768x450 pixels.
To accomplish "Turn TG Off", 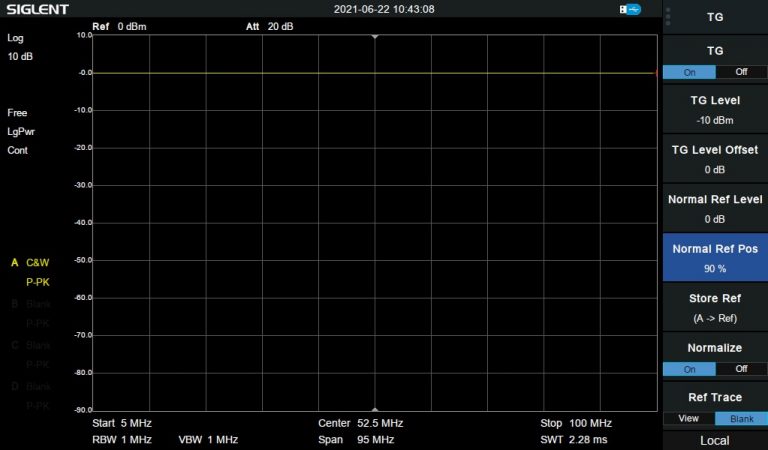I will click(741, 72).
